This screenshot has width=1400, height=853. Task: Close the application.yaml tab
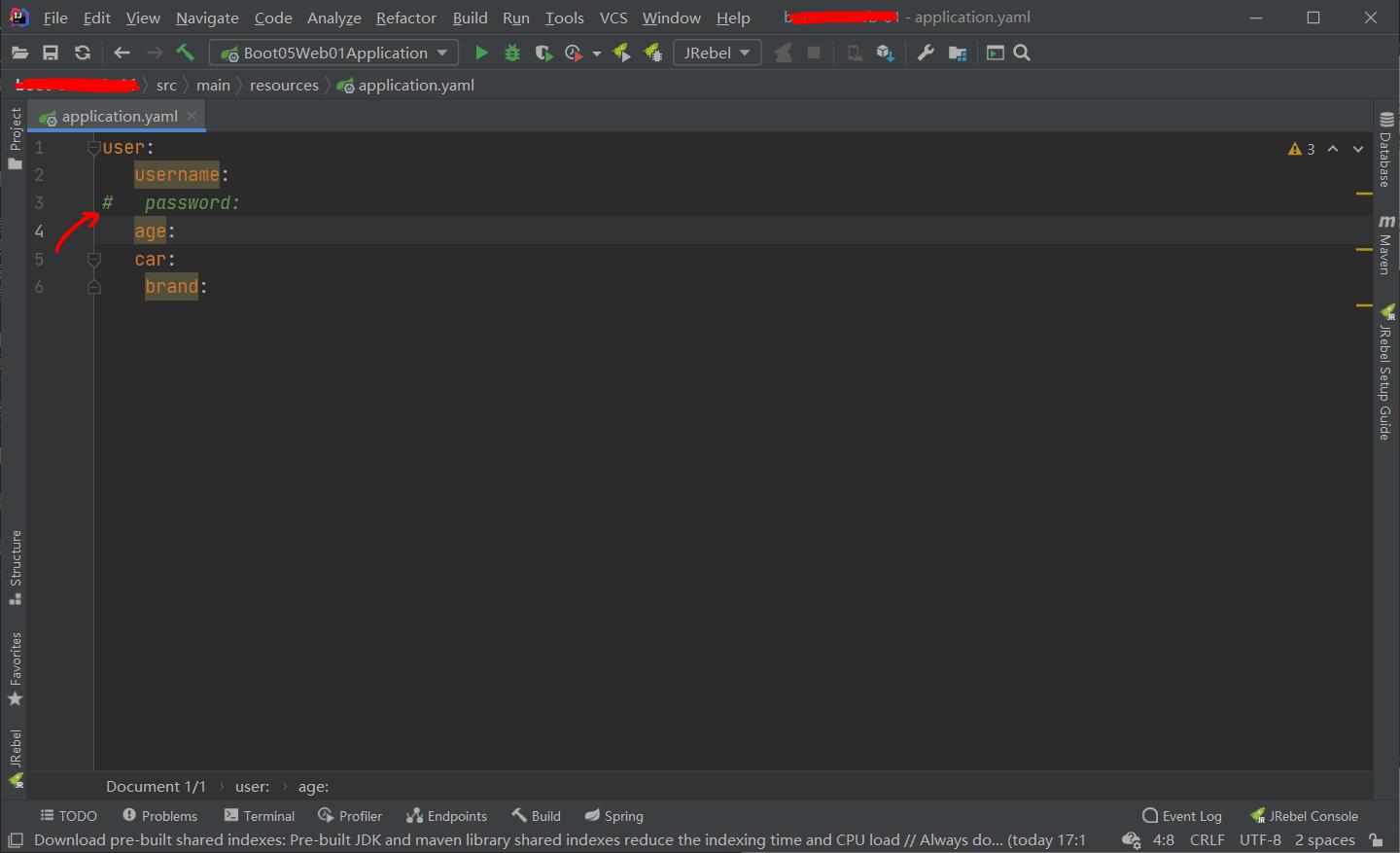click(192, 116)
